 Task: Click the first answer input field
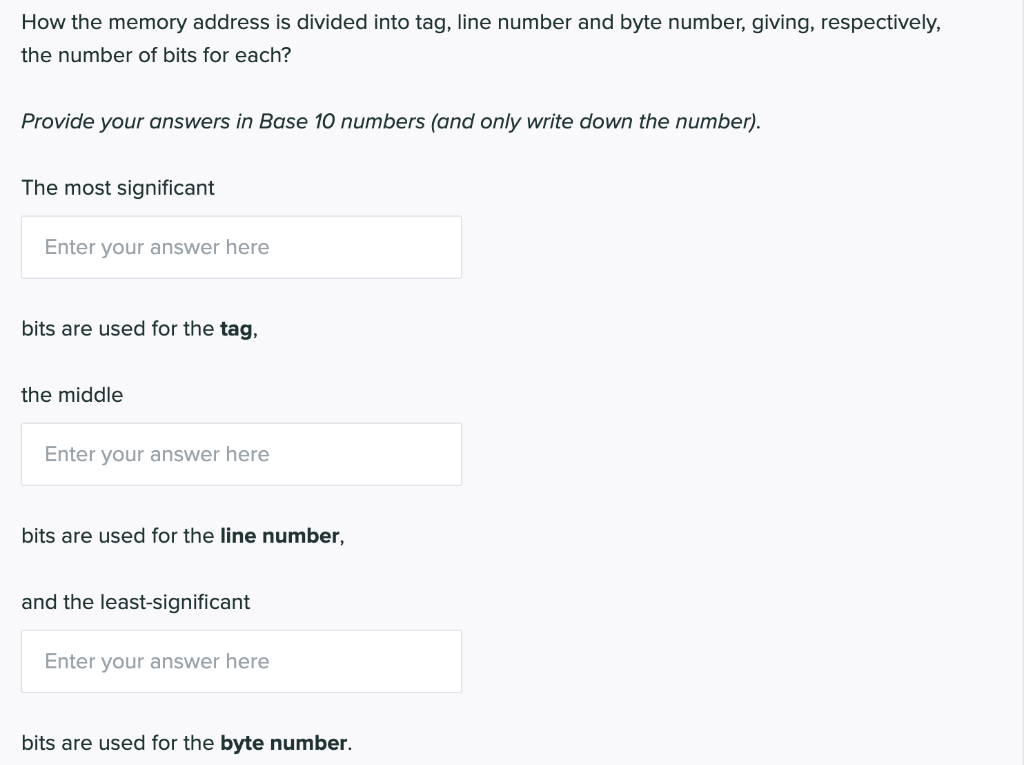[240, 246]
